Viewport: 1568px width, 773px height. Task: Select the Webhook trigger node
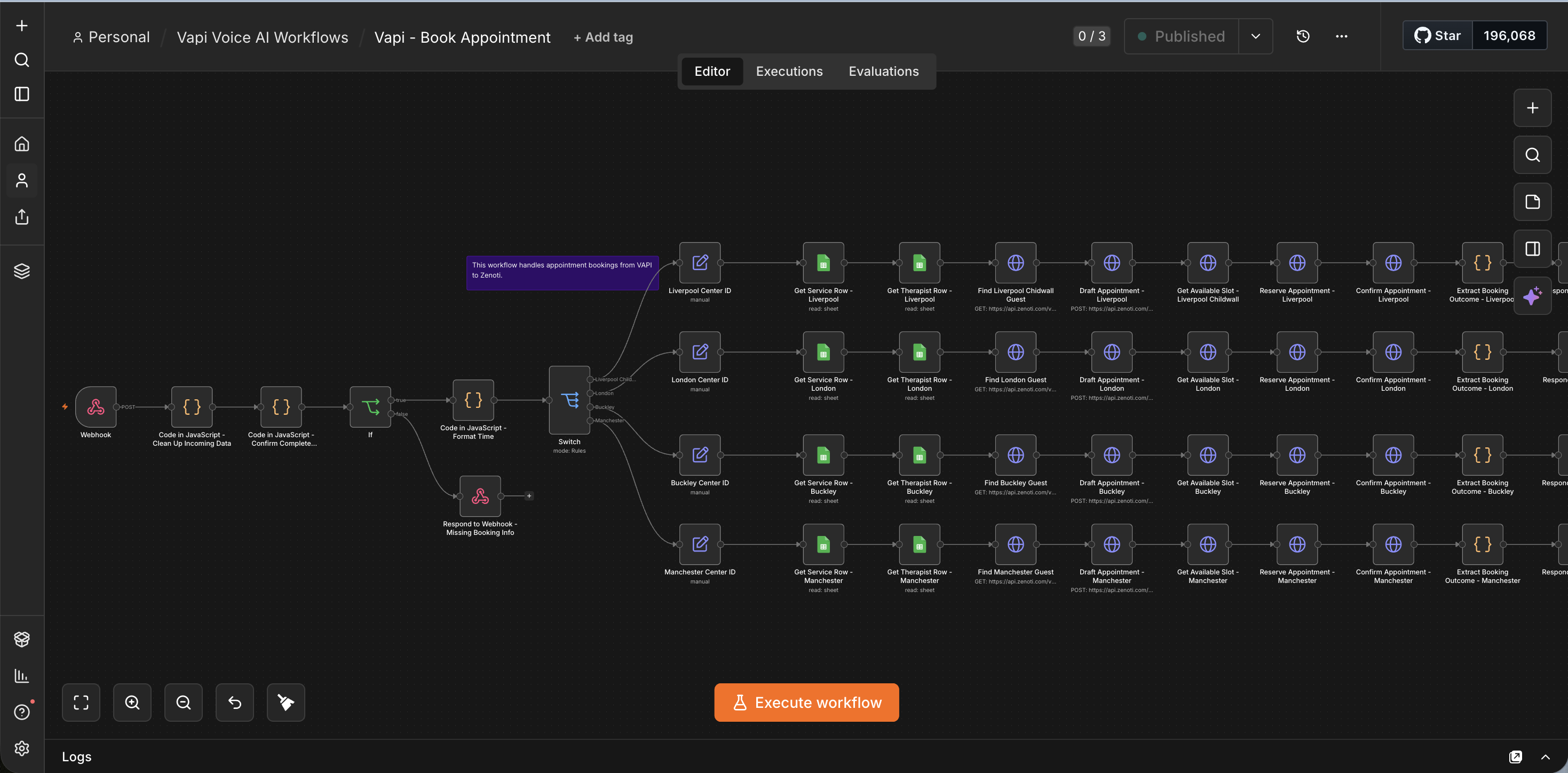(x=96, y=407)
